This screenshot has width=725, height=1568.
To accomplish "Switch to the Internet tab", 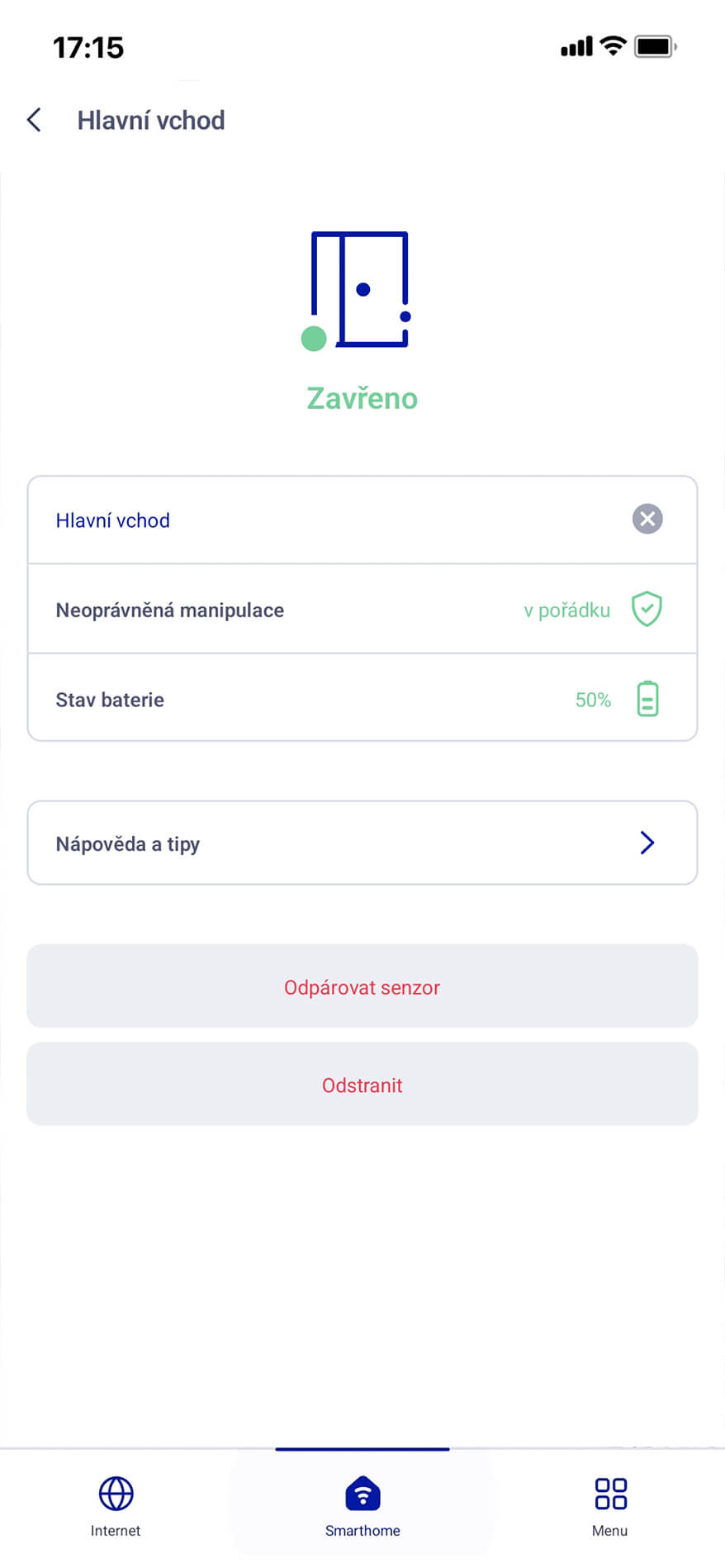I will (116, 1507).
